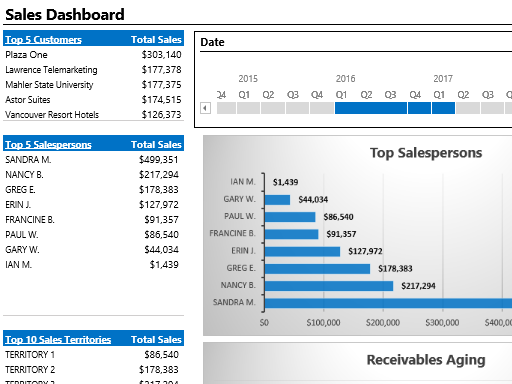Click the Receivables Aging chart title
512x384 pixels.
pos(426,360)
